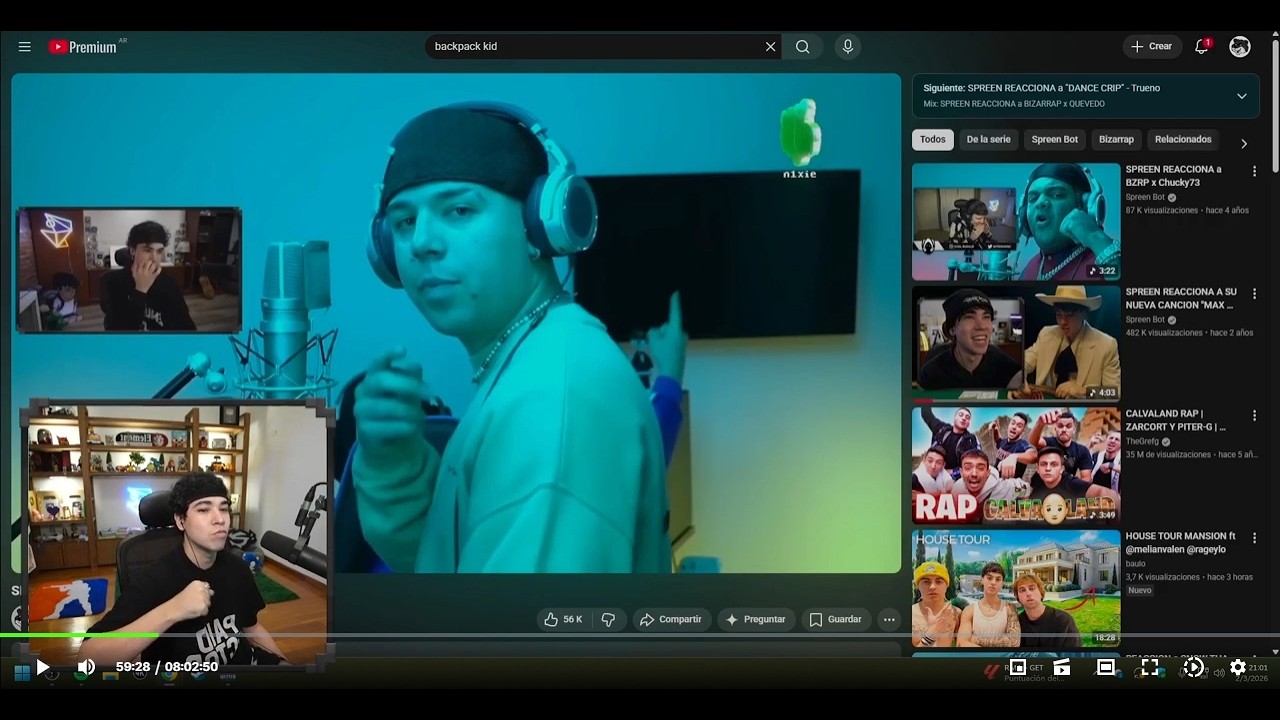The image size is (1280, 720).
Task: Save video with Guardar button
Action: pyautogui.click(x=836, y=620)
